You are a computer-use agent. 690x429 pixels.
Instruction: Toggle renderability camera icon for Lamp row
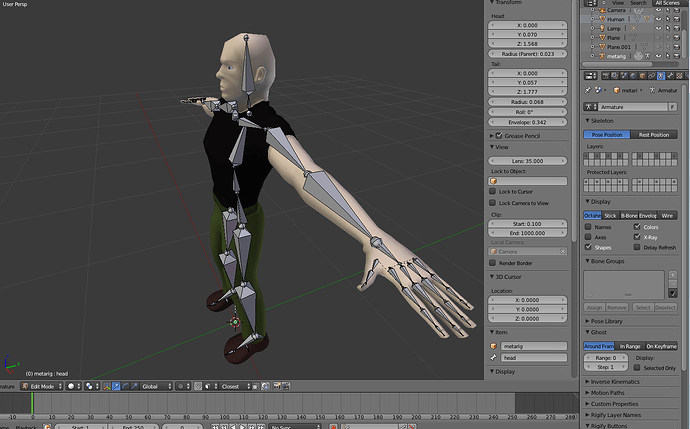click(676, 28)
